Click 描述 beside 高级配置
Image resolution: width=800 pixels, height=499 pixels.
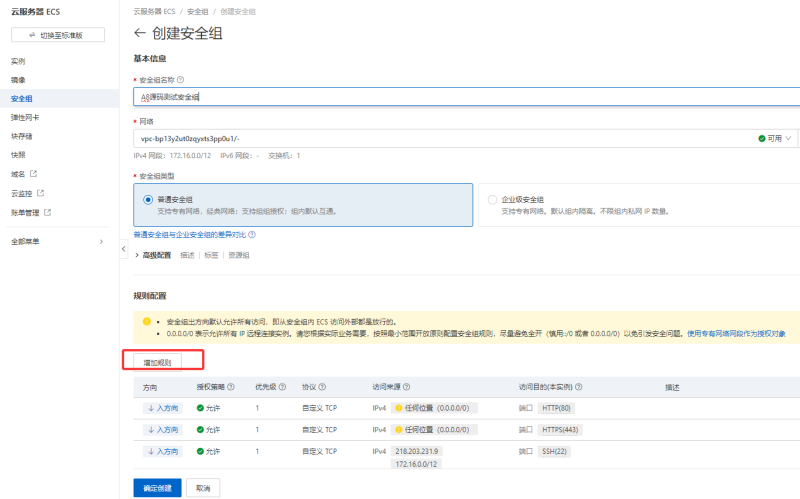point(187,255)
